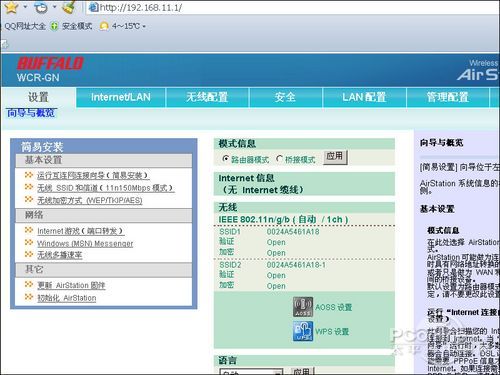Open the 语言 language dropdown

(251, 371)
